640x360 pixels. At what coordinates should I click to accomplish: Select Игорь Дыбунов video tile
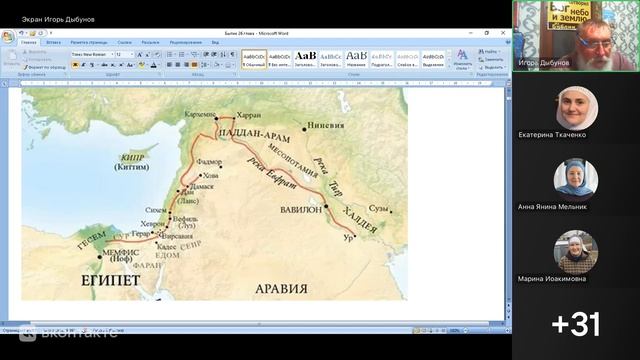576,36
